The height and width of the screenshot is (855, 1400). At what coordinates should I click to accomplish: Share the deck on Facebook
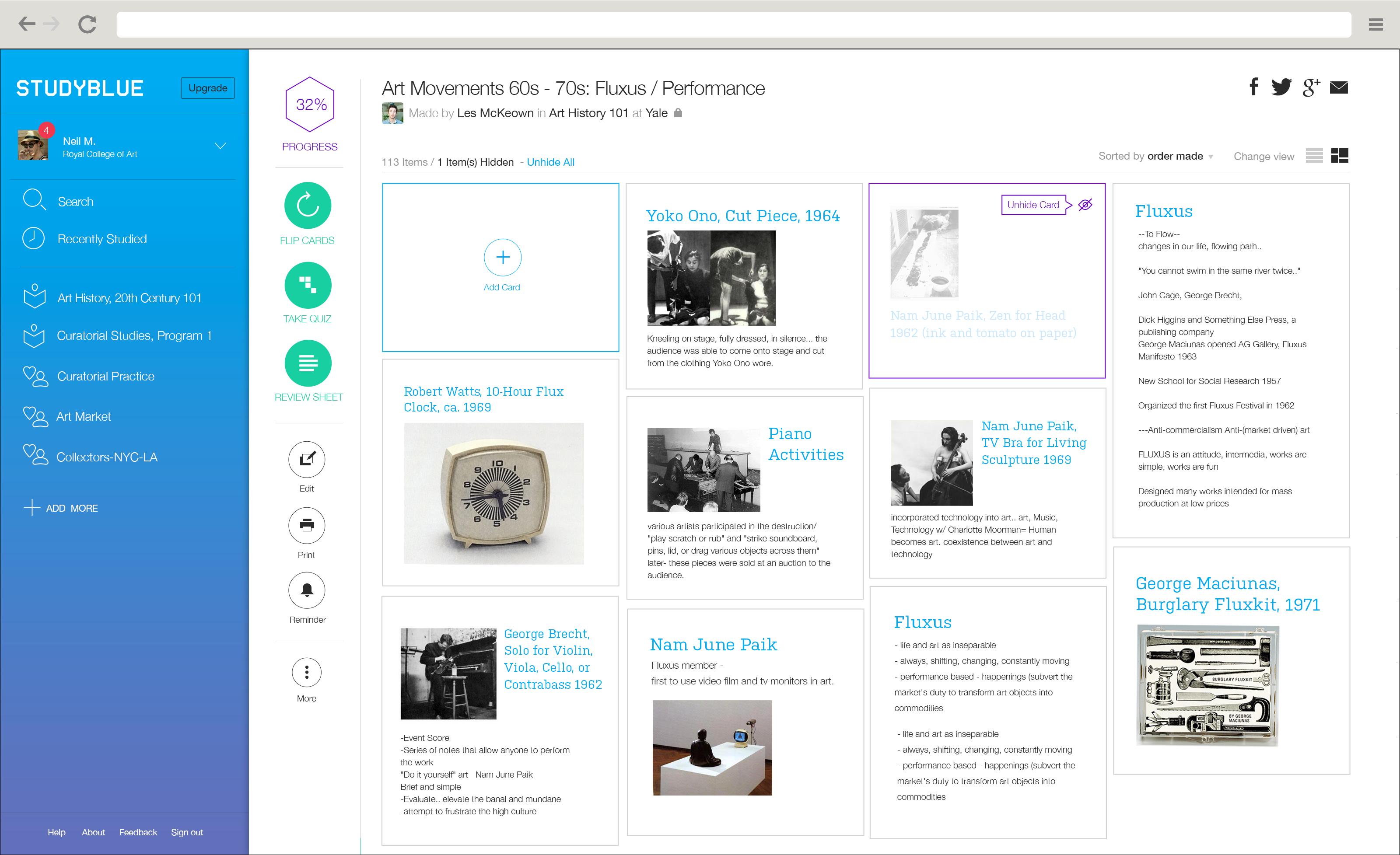(1254, 86)
